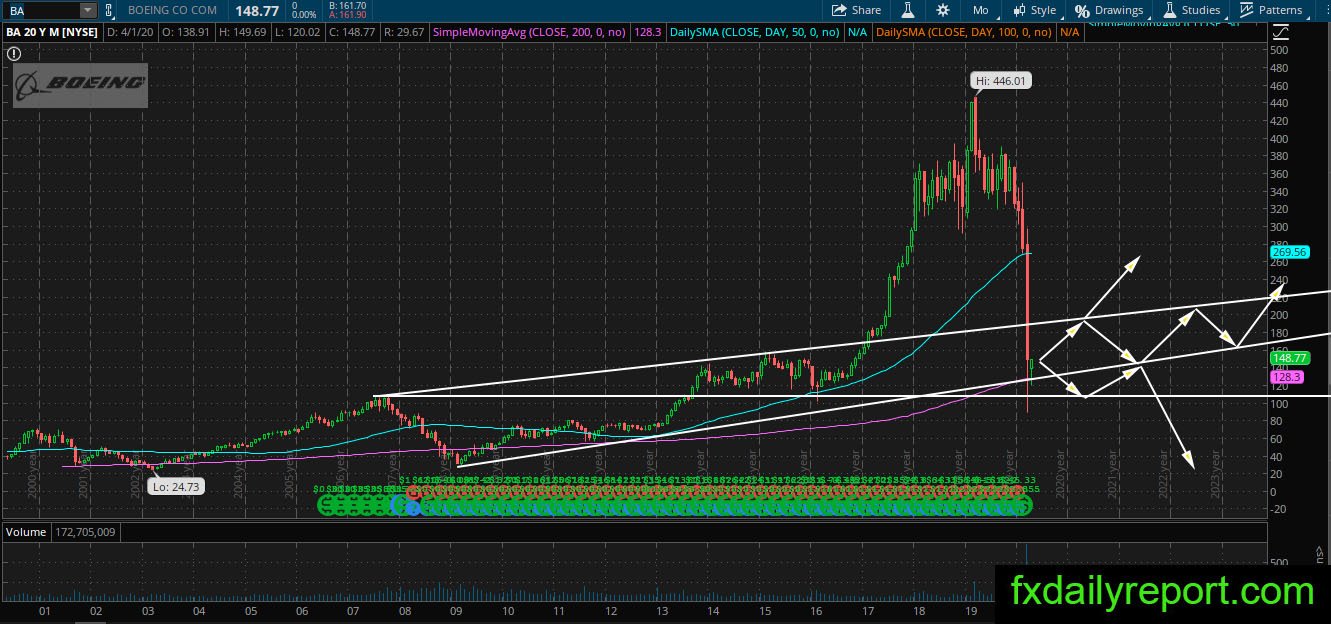Click the cyan 269.56 price axis label

point(1289,252)
